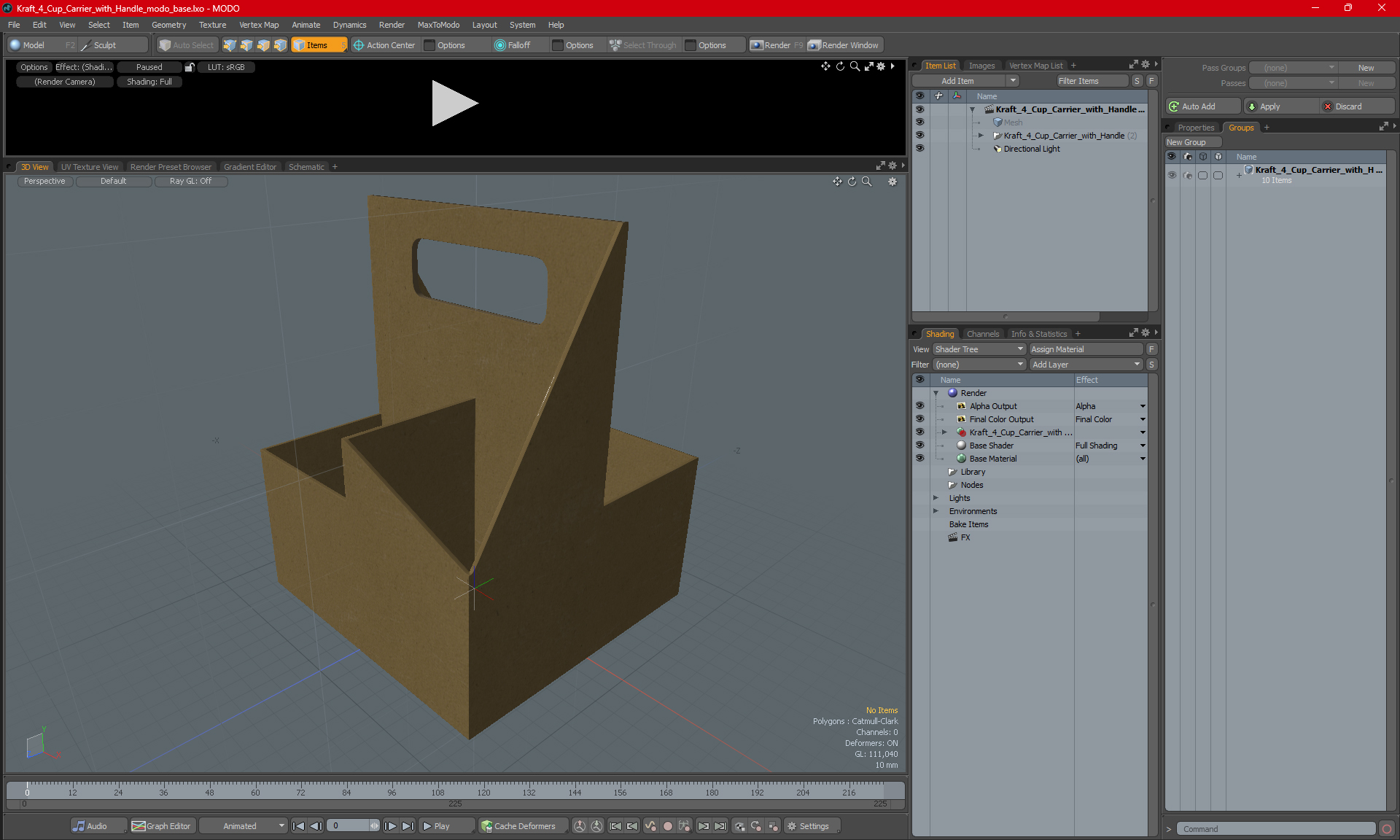The height and width of the screenshot is (840, 1400).
Task: Toggle Auto Select mode on
Action: [x=186, y=44]
